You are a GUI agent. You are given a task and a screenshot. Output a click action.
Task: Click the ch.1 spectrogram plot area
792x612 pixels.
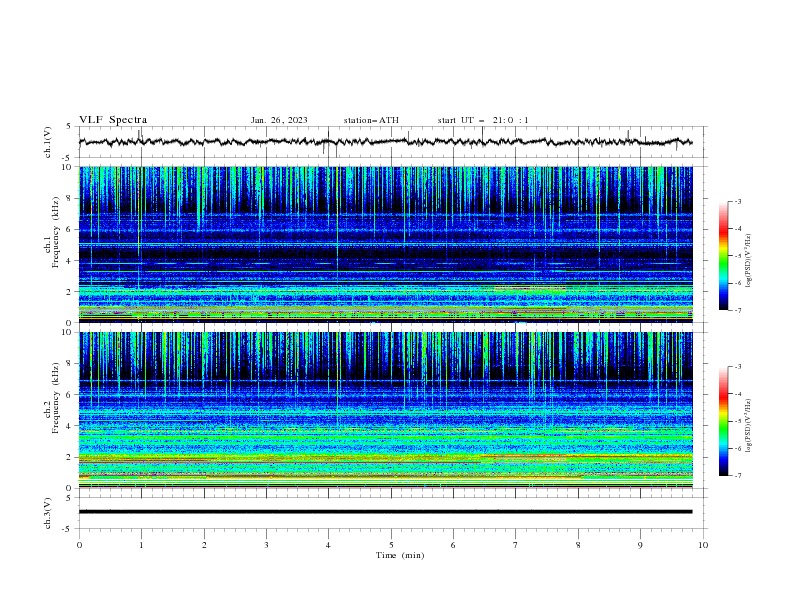click(x=385, y=244)
